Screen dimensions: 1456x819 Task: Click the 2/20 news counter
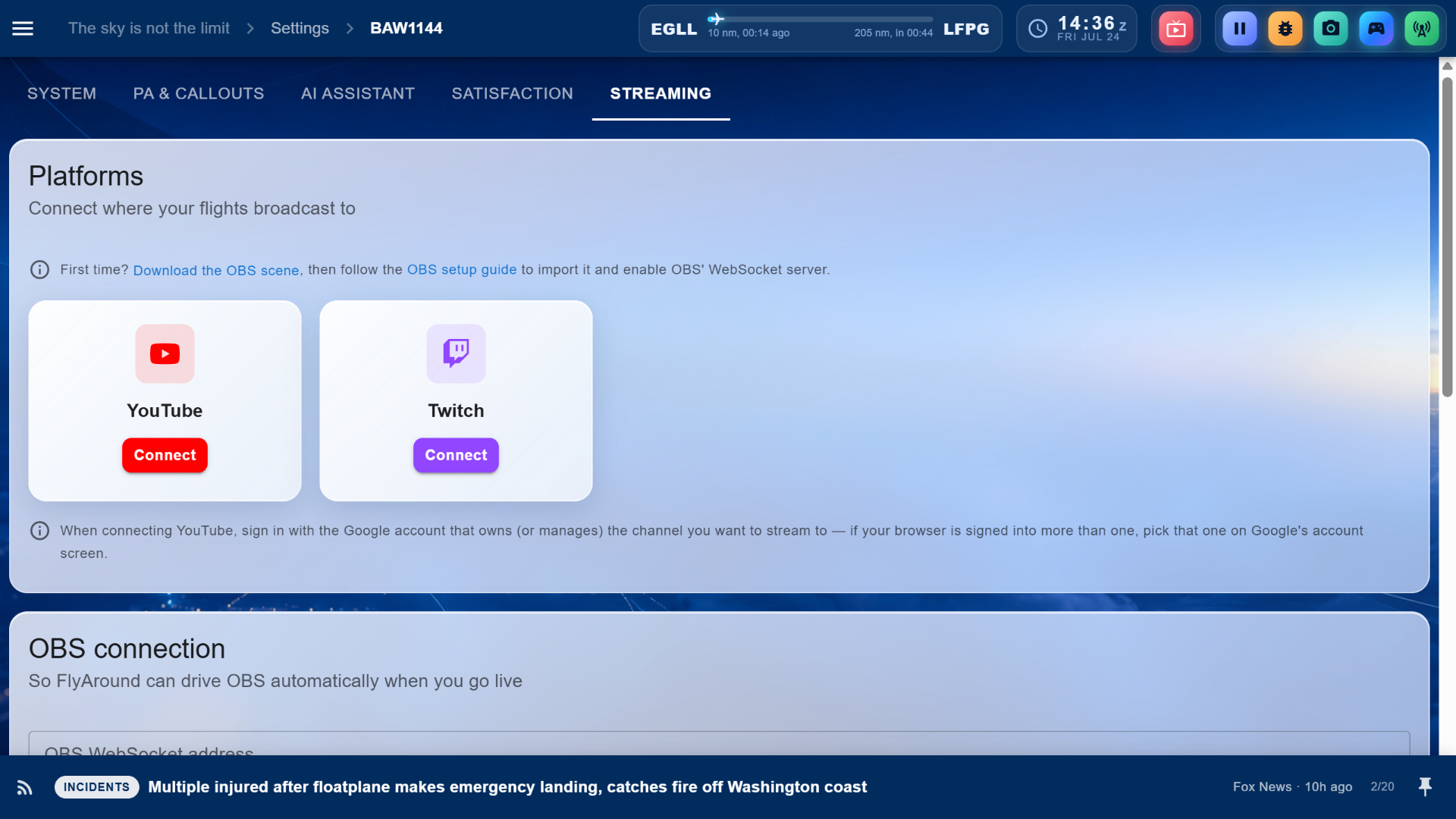tap(1382, 787)
